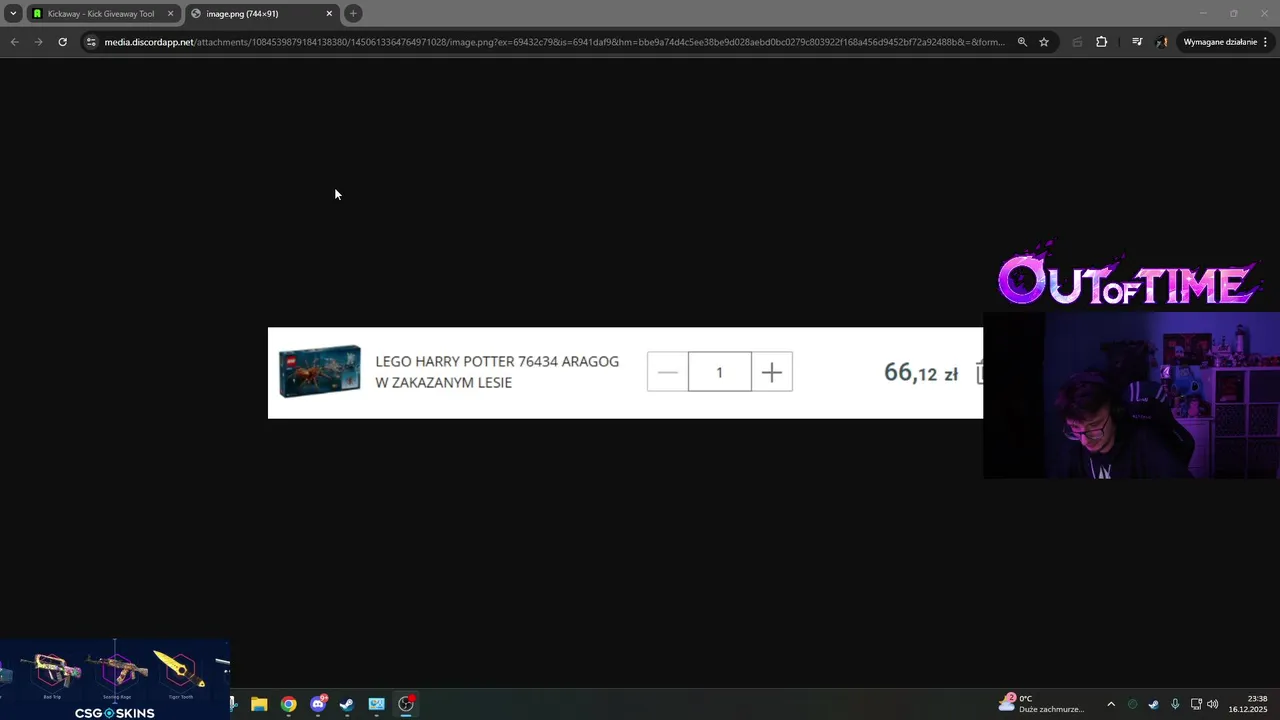This screenshot has height=720, width=1280.
Task: Open network settings tray icon
Action: click(1196, 704)
